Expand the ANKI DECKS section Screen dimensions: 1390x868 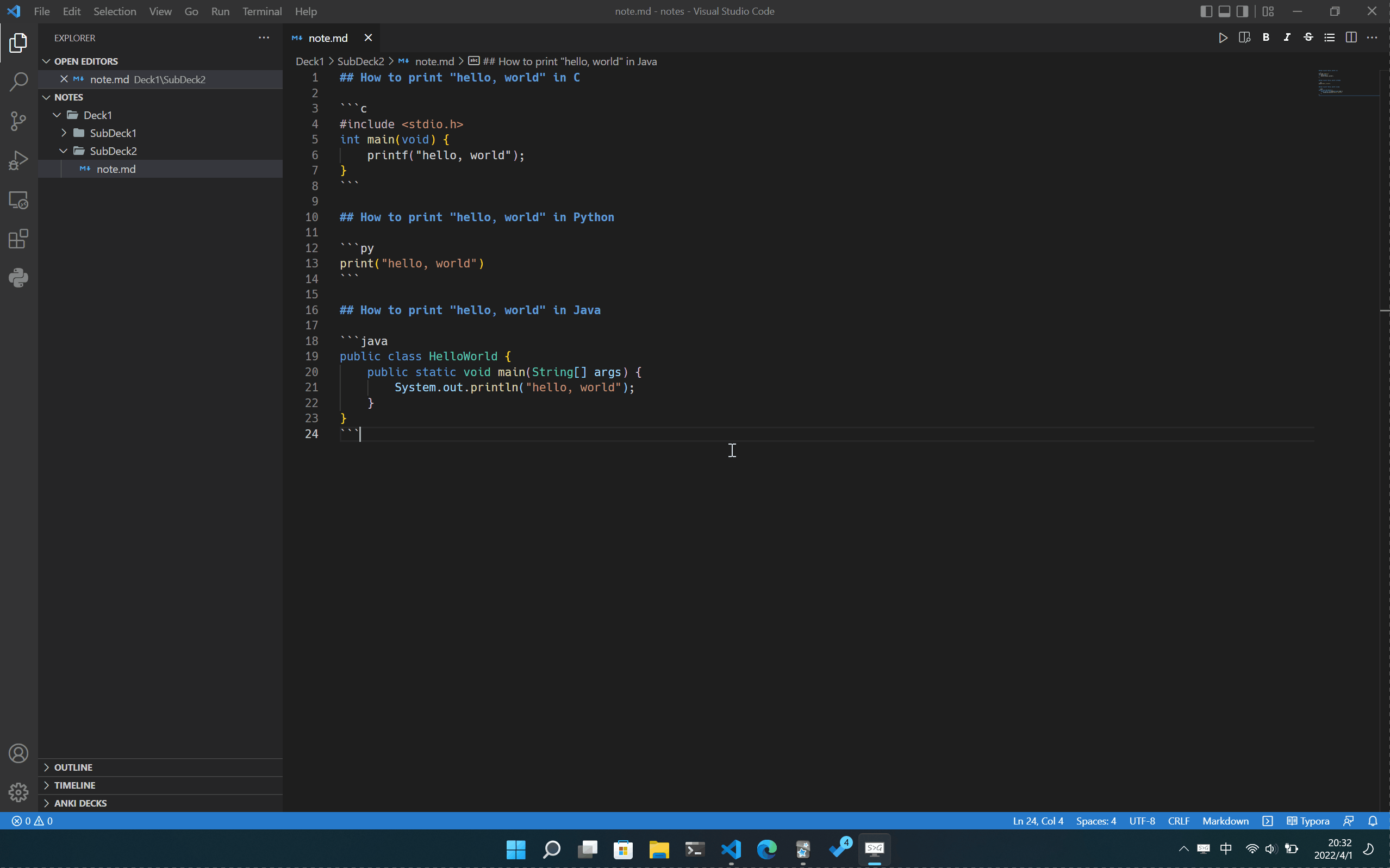coord(80,803)
